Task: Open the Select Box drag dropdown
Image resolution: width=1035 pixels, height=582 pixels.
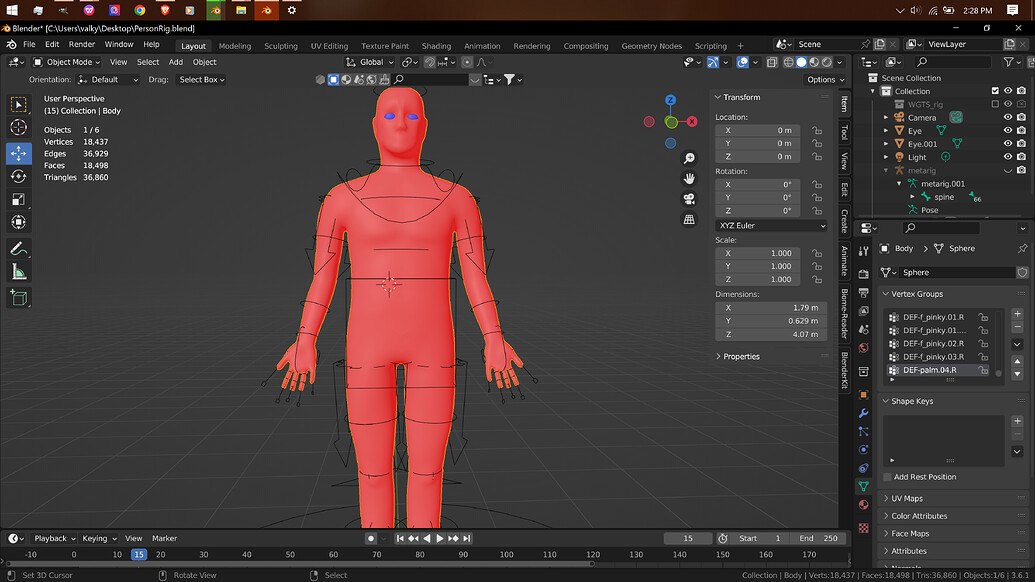Action: [x=202, y=80]
